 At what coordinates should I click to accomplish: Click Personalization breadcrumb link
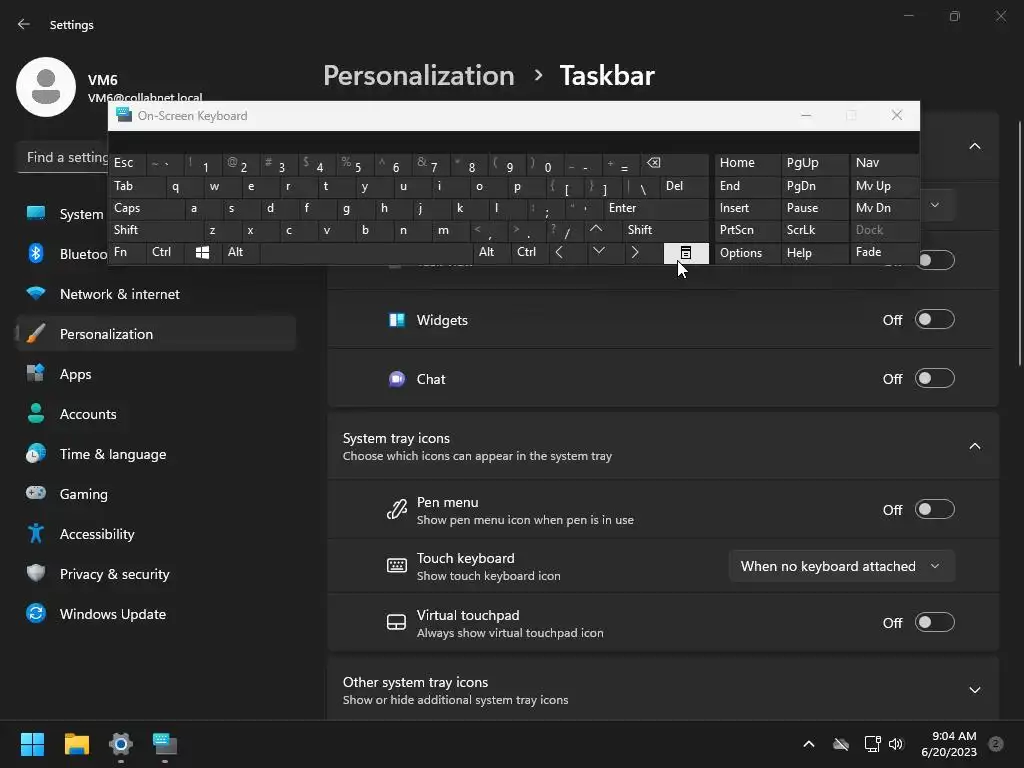[x=419, y=76]
